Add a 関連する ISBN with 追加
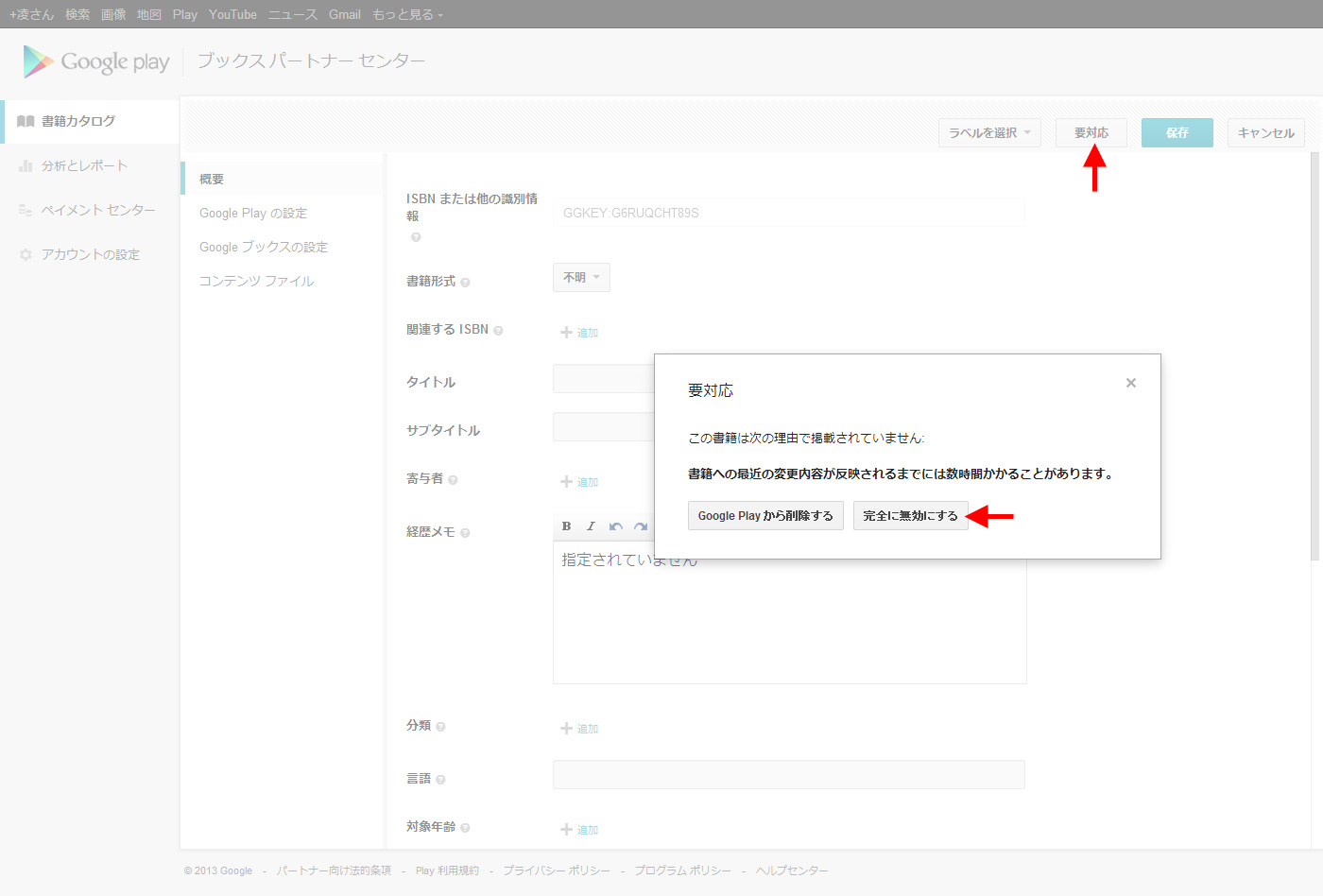Screen dimensions: 1323x896 click(x=579, y=333)
